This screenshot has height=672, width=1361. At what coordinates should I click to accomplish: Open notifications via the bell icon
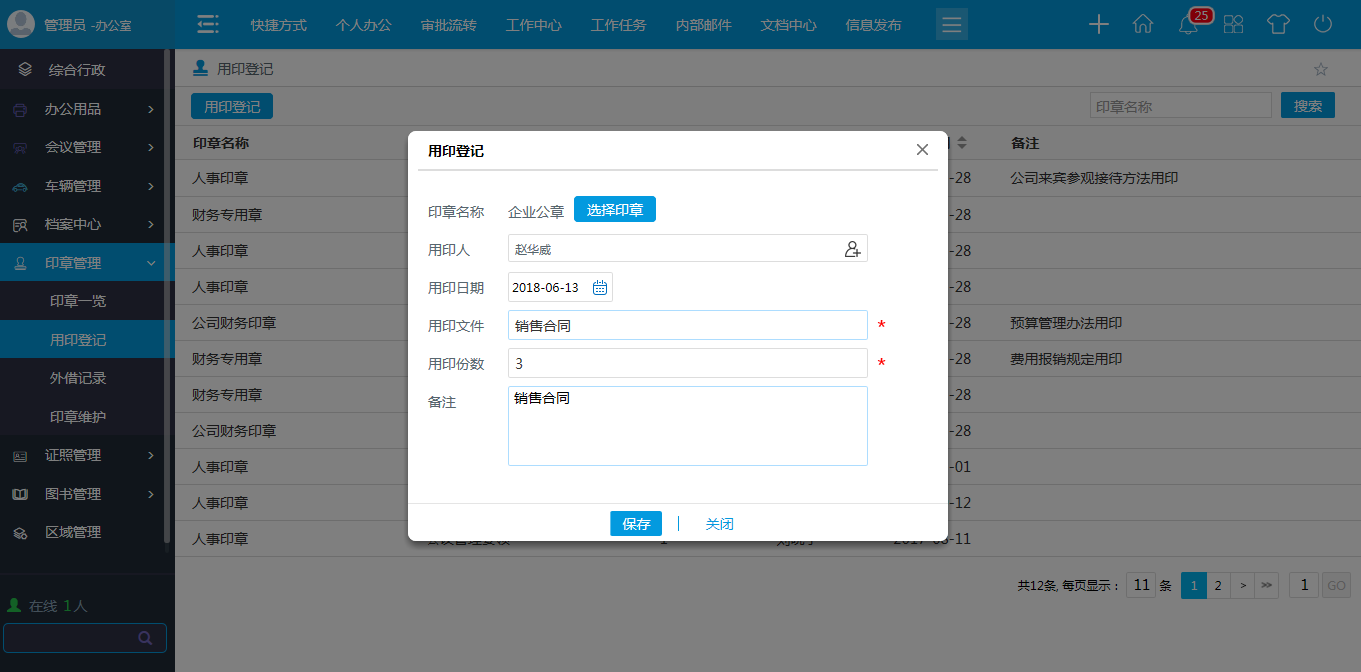click(x=1188, y=24)
